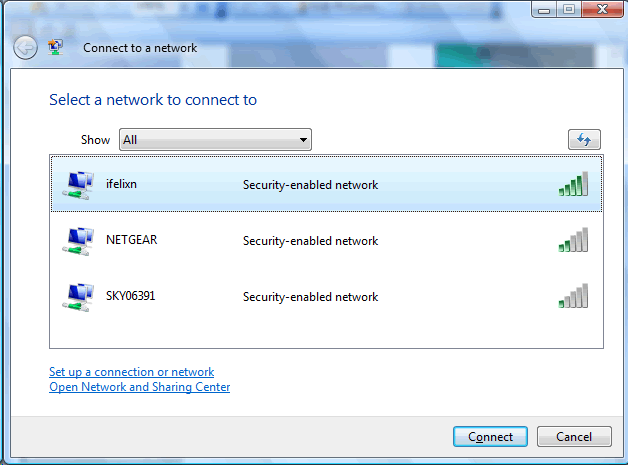Image resolution: width=628 pixels, height=465 pixels.
Task: Click the NETGEAR network computer icon
Action: point(76,241)
